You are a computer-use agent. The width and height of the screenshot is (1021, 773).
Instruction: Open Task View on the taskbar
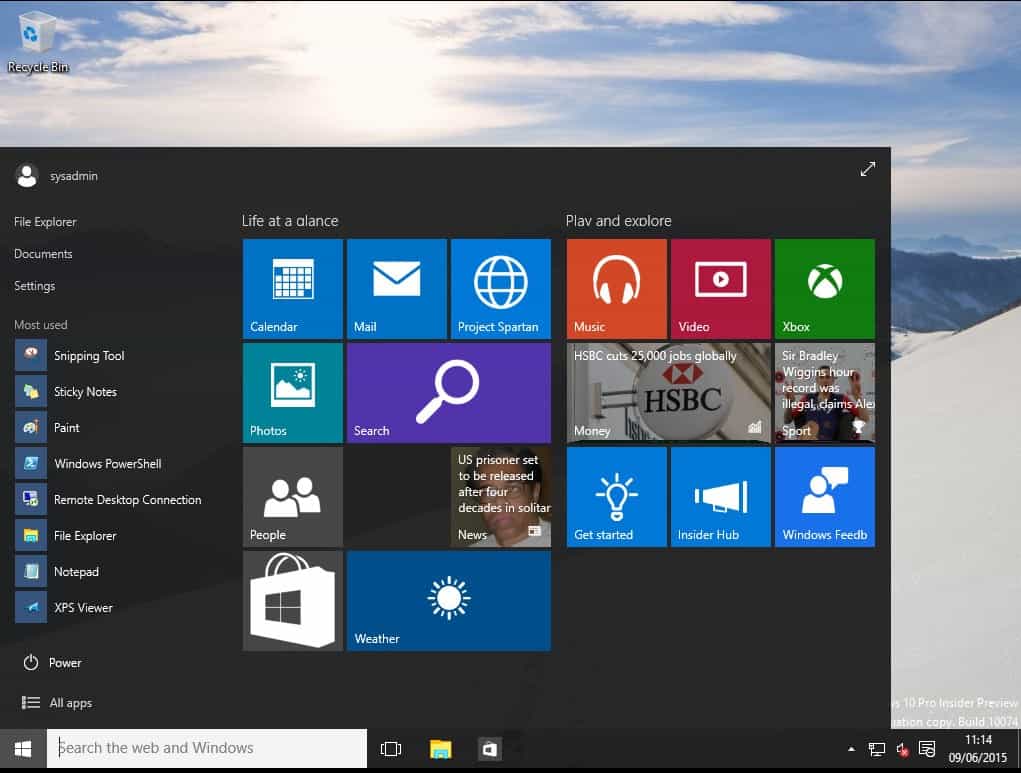(390, 748)
